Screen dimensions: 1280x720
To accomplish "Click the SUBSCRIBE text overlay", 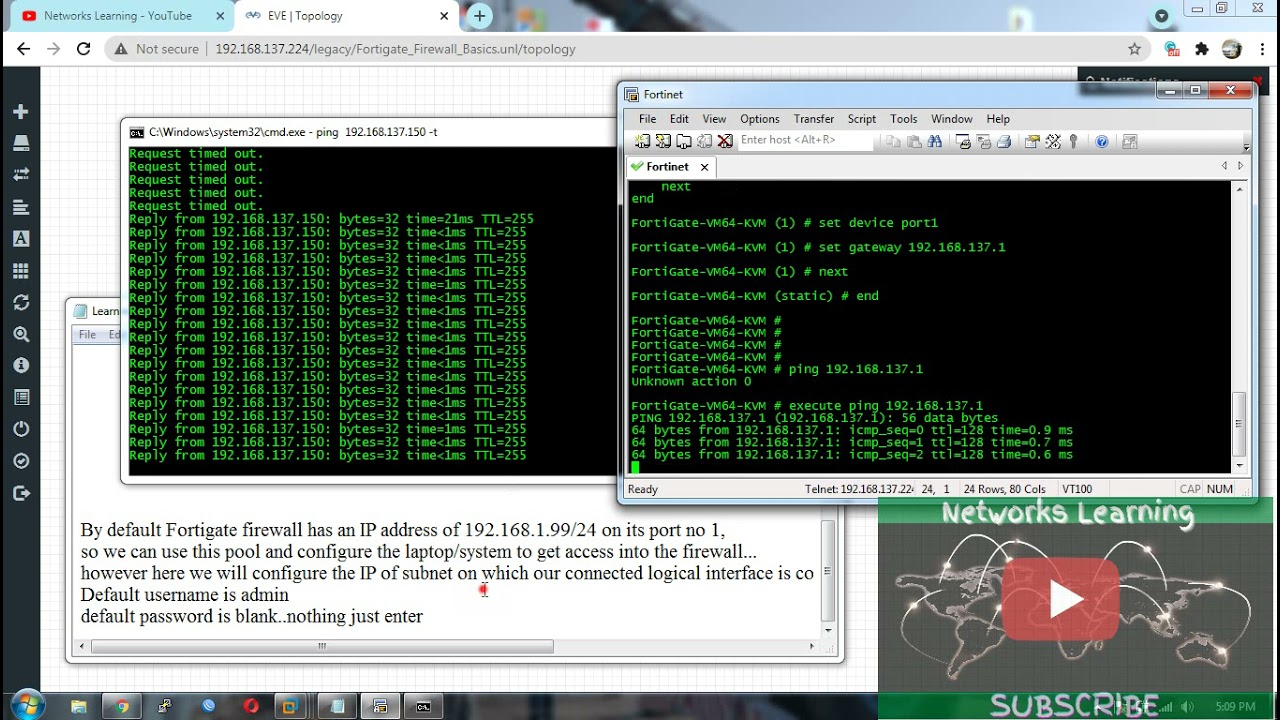I will pyautogui.click(x=1073, y=705).
